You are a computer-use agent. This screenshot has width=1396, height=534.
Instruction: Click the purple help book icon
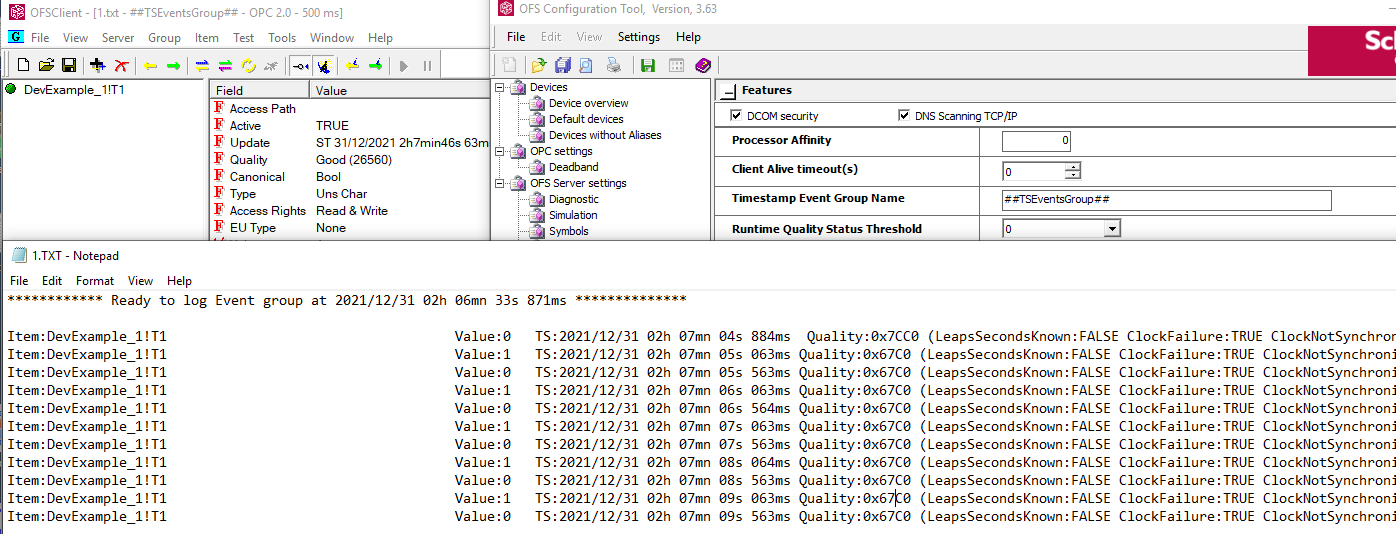[703, 65]
